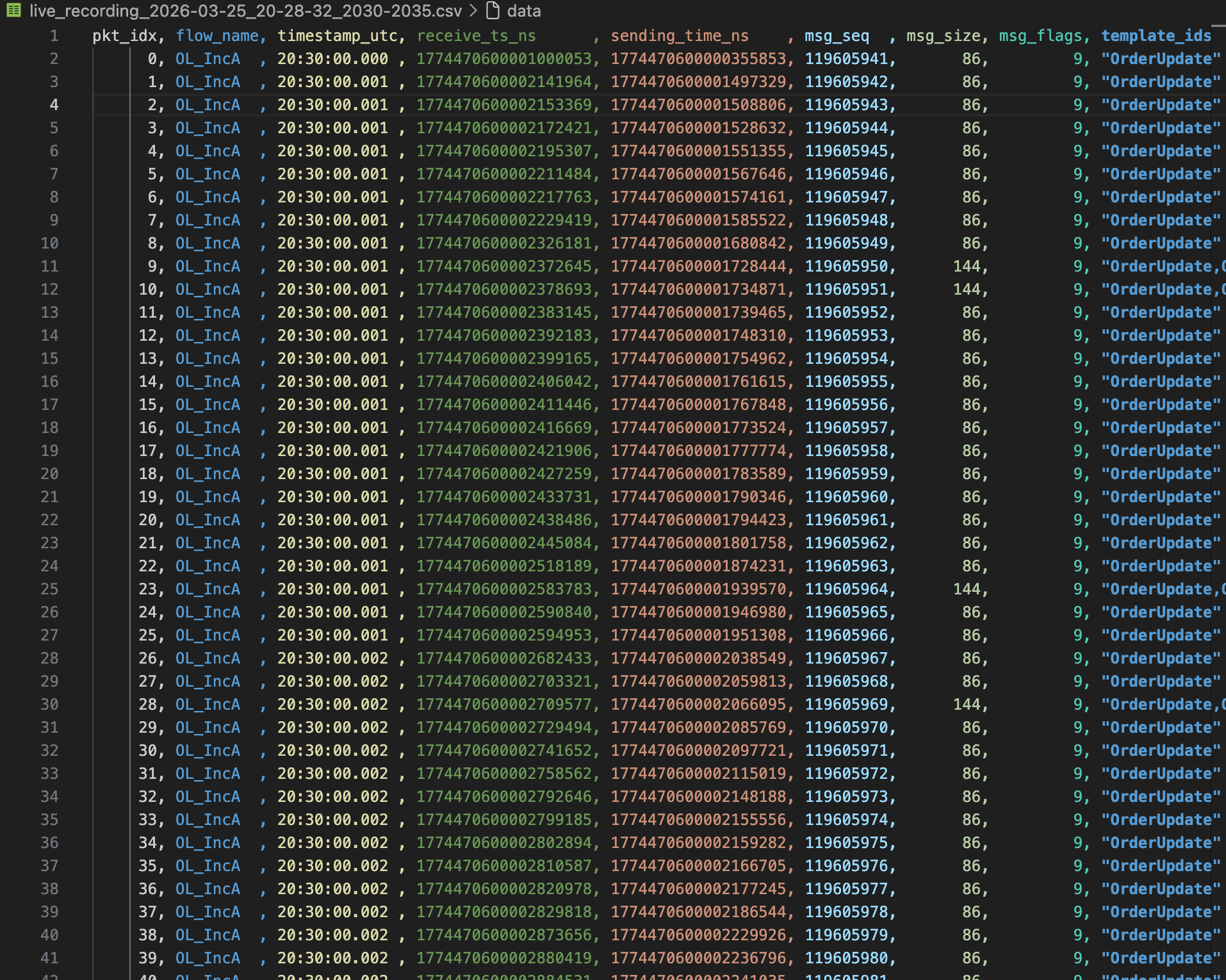
Task: Click pkt_idx 10 cell
Action: [x=148, y=290]
